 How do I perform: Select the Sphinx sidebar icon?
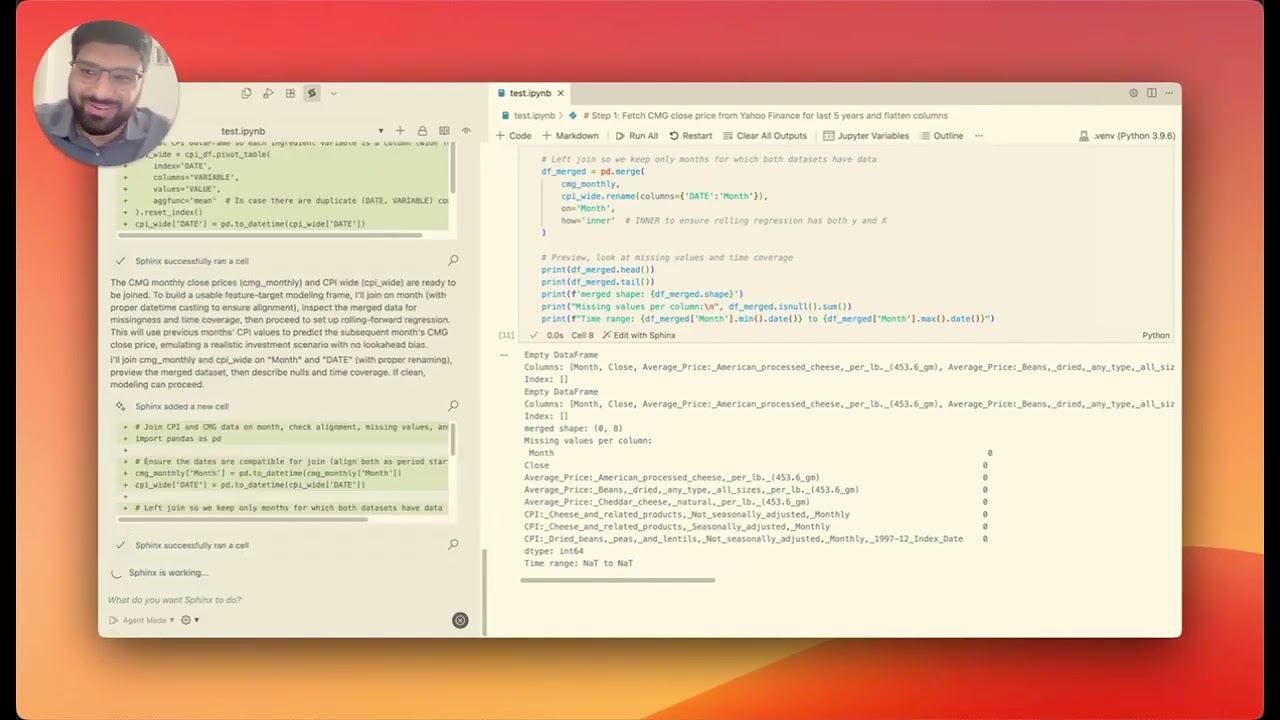tap(312, 93)
